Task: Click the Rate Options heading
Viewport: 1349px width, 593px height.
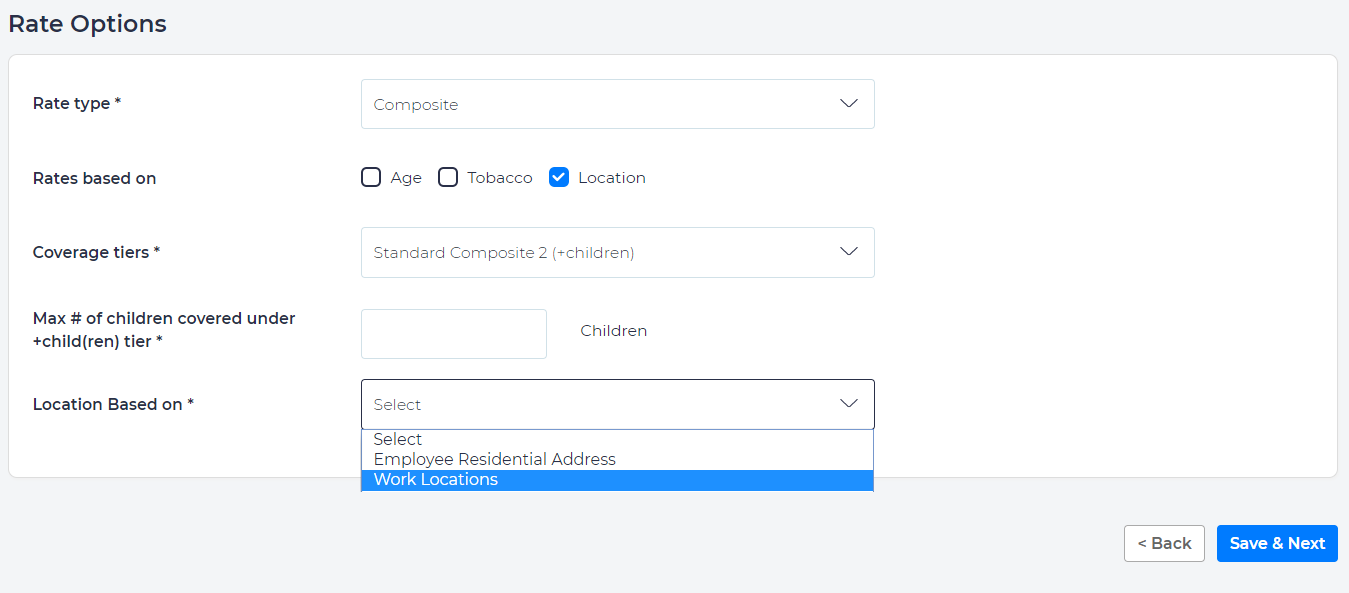Action: click(88, 24)
